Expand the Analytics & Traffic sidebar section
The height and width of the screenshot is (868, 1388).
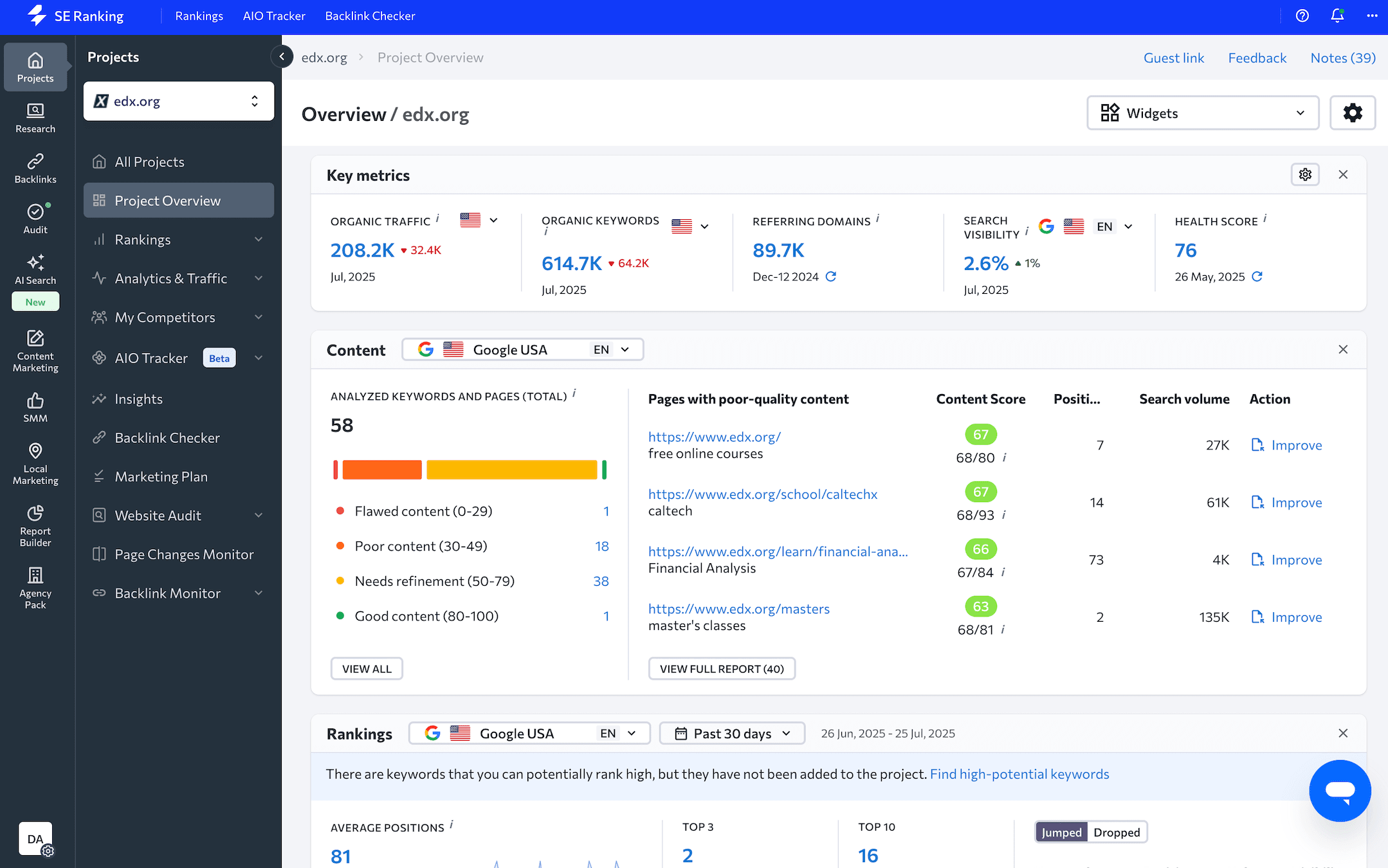pyautogui.click(x=170, y=278)
